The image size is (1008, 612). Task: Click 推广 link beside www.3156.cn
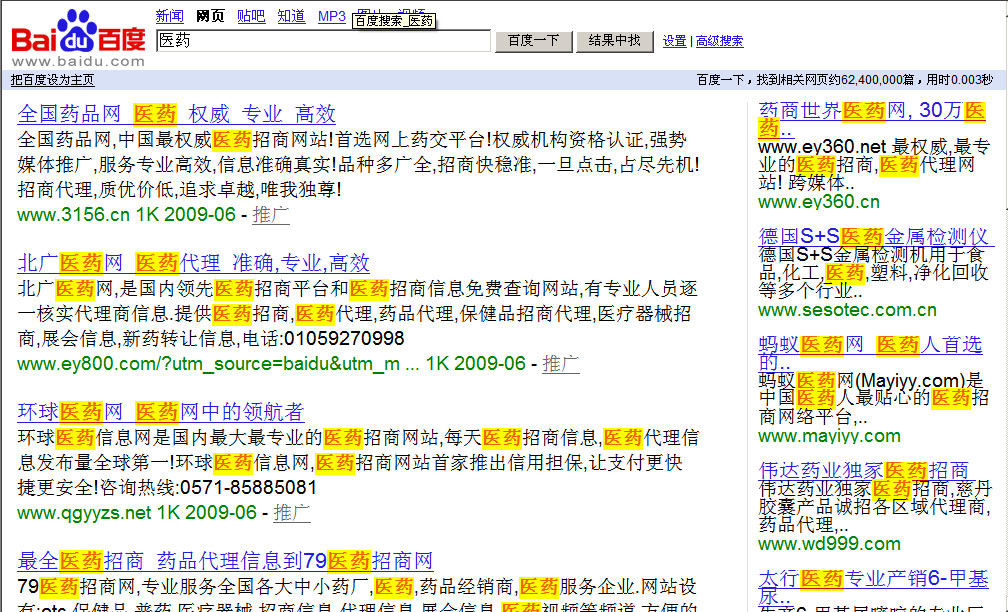[x=271, y=215]
